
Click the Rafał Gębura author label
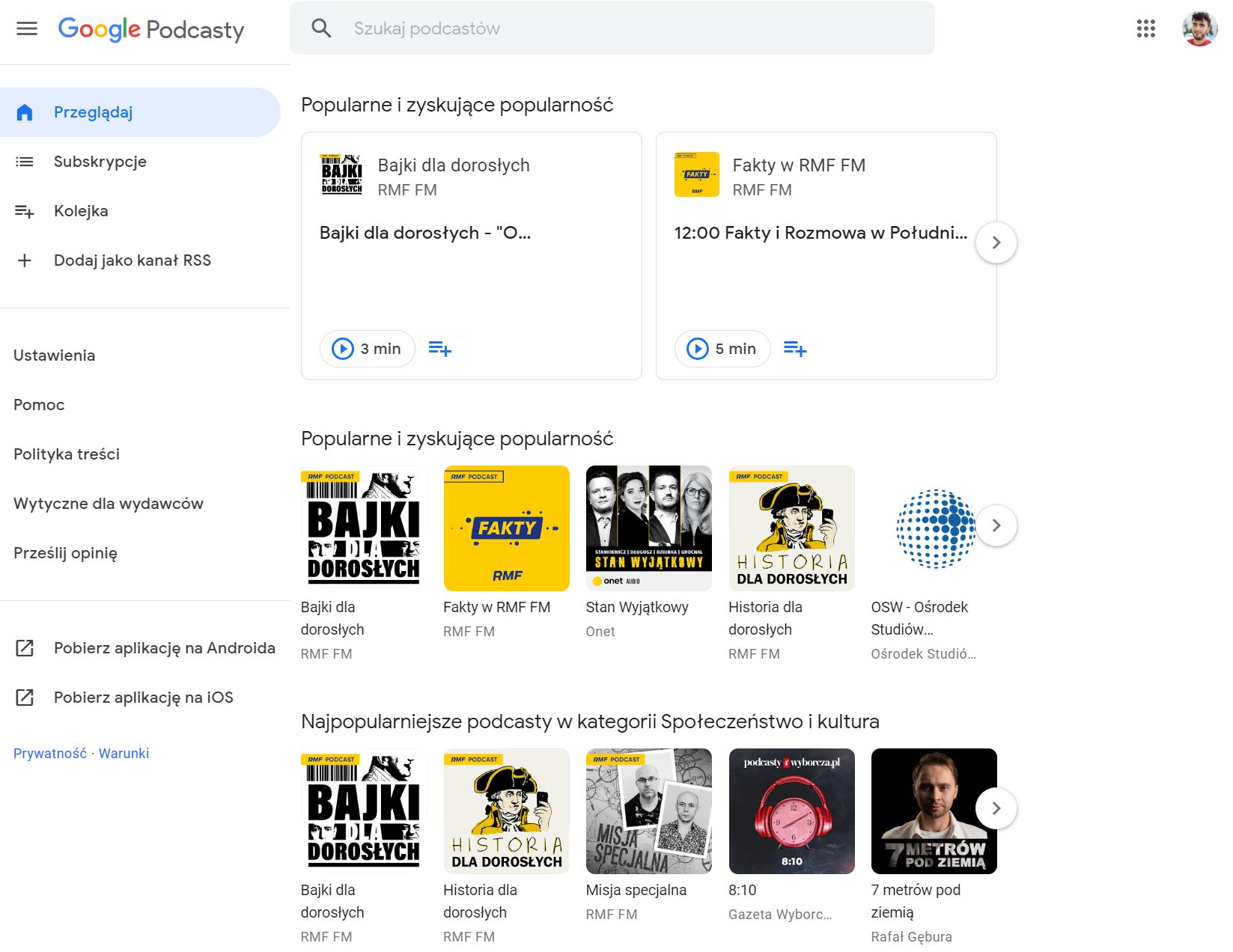[x=912, y=936]
